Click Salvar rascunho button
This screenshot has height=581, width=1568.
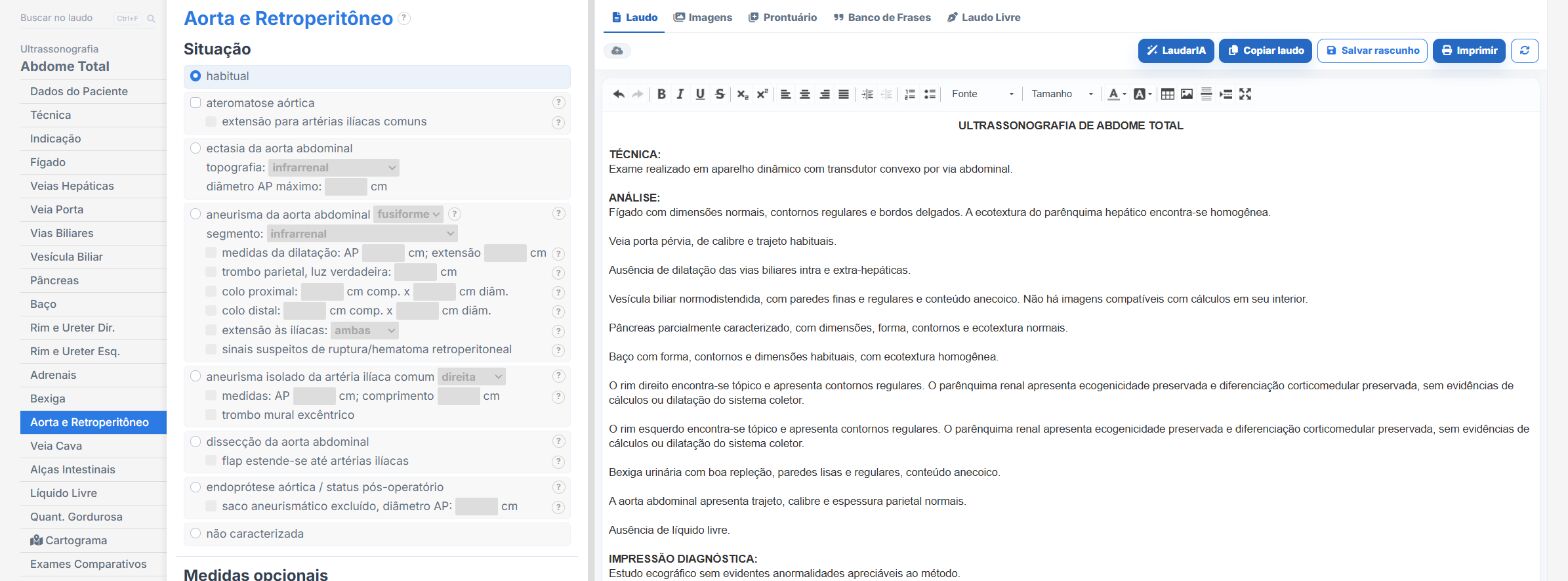click(x=1372, y=50)
